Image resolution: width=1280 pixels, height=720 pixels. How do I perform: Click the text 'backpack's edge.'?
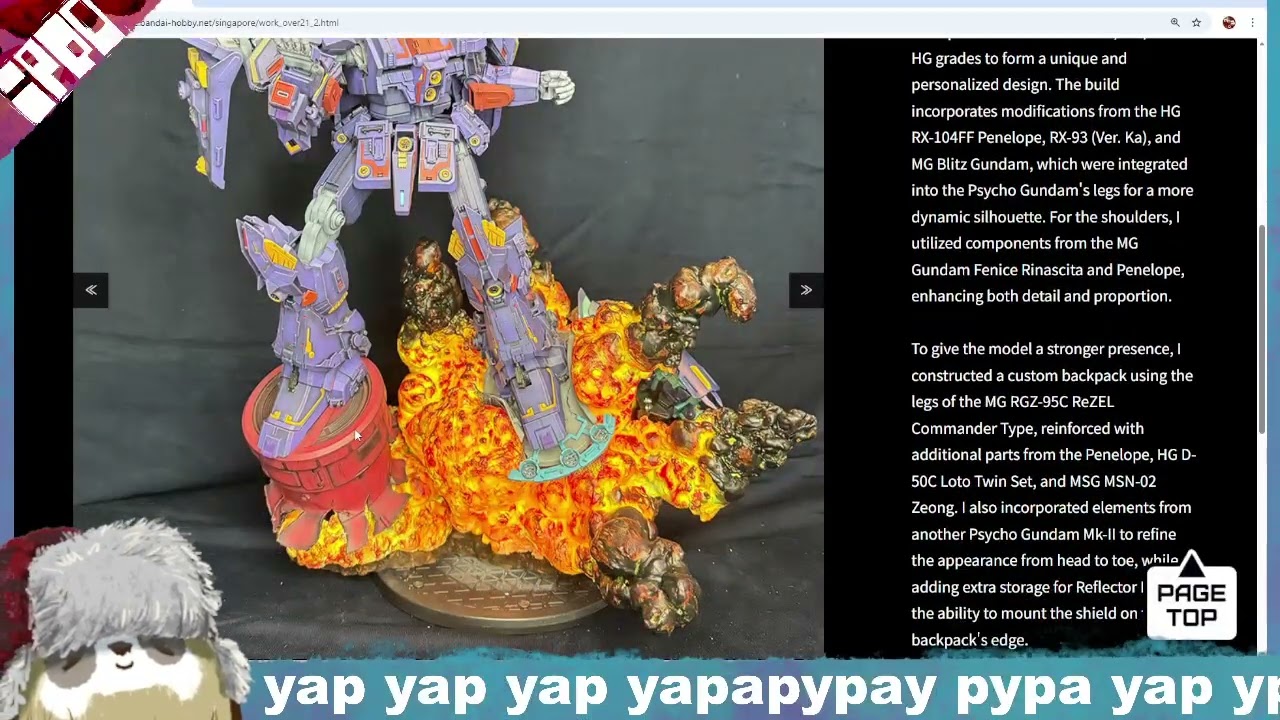969,640
